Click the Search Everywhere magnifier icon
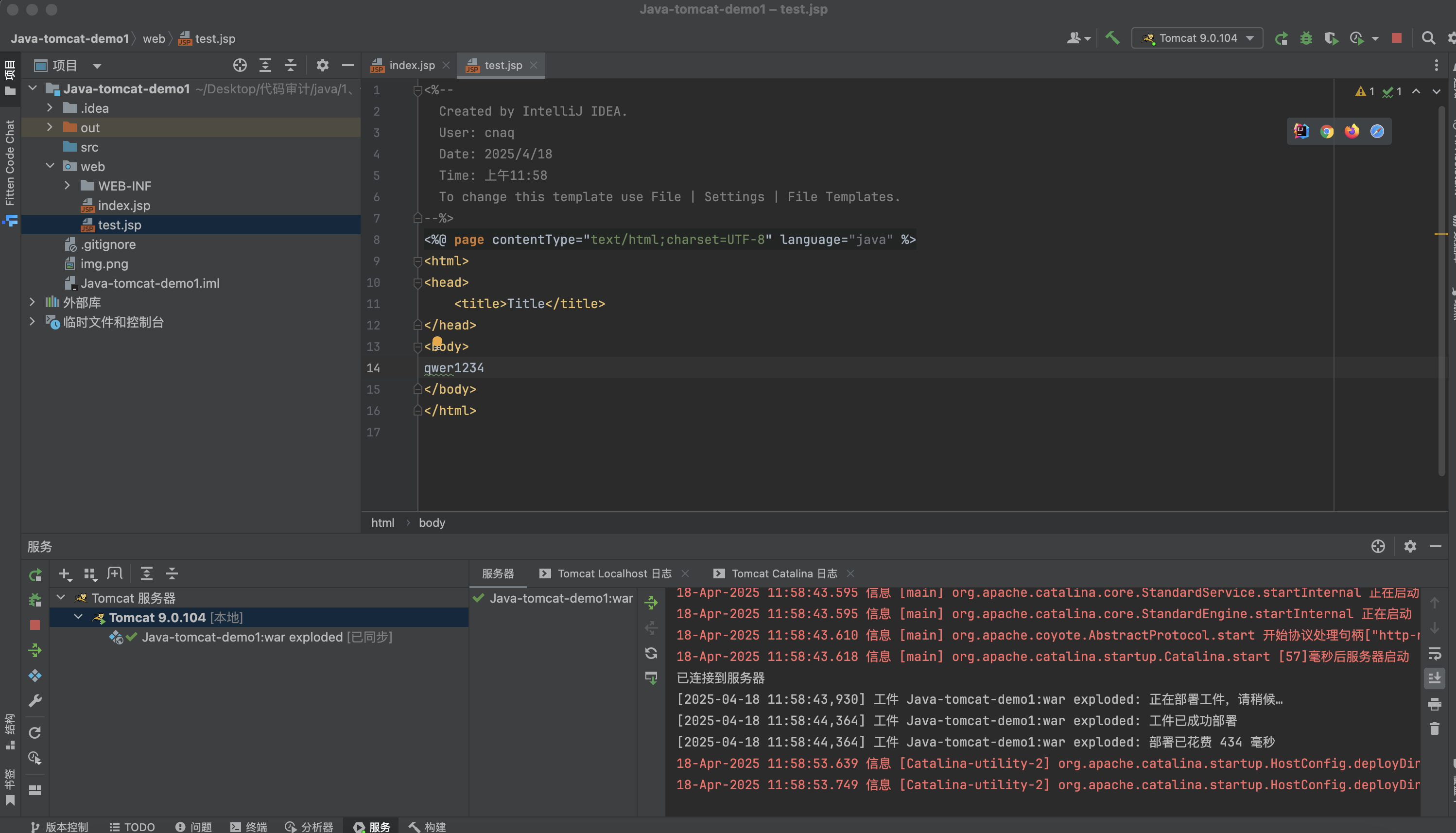Image resolution: width=1456 pixels, height=833 pixels. [x=1428, y=38]
